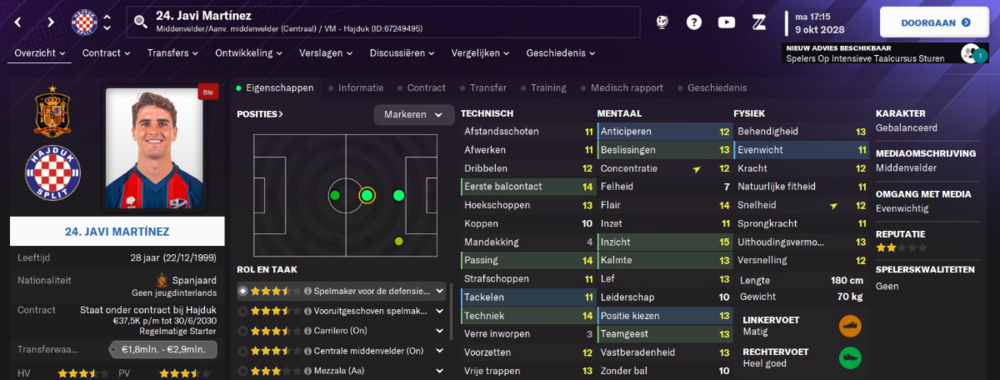Screen dimensions: 1000x380
Task: Select the Spelmaker voor de defensie role radio
Action: [242, 291]
